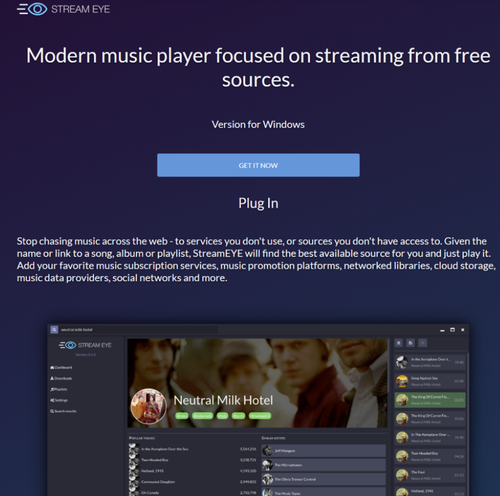Viewport: 500px width, 496px height.
Task: Click the round Neutral Milk Hotel avatar
Action: point(148,406)
